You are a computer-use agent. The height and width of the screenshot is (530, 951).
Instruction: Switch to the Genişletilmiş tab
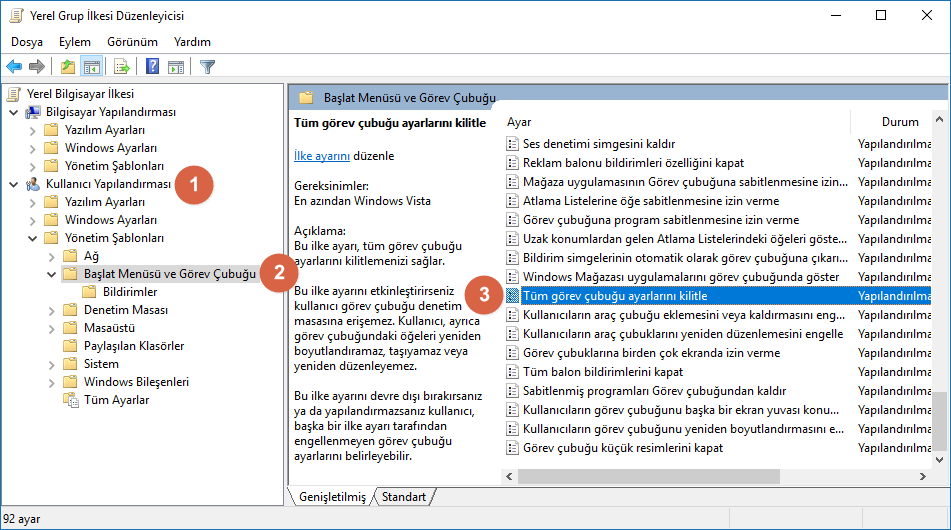[x=332, y=497]
